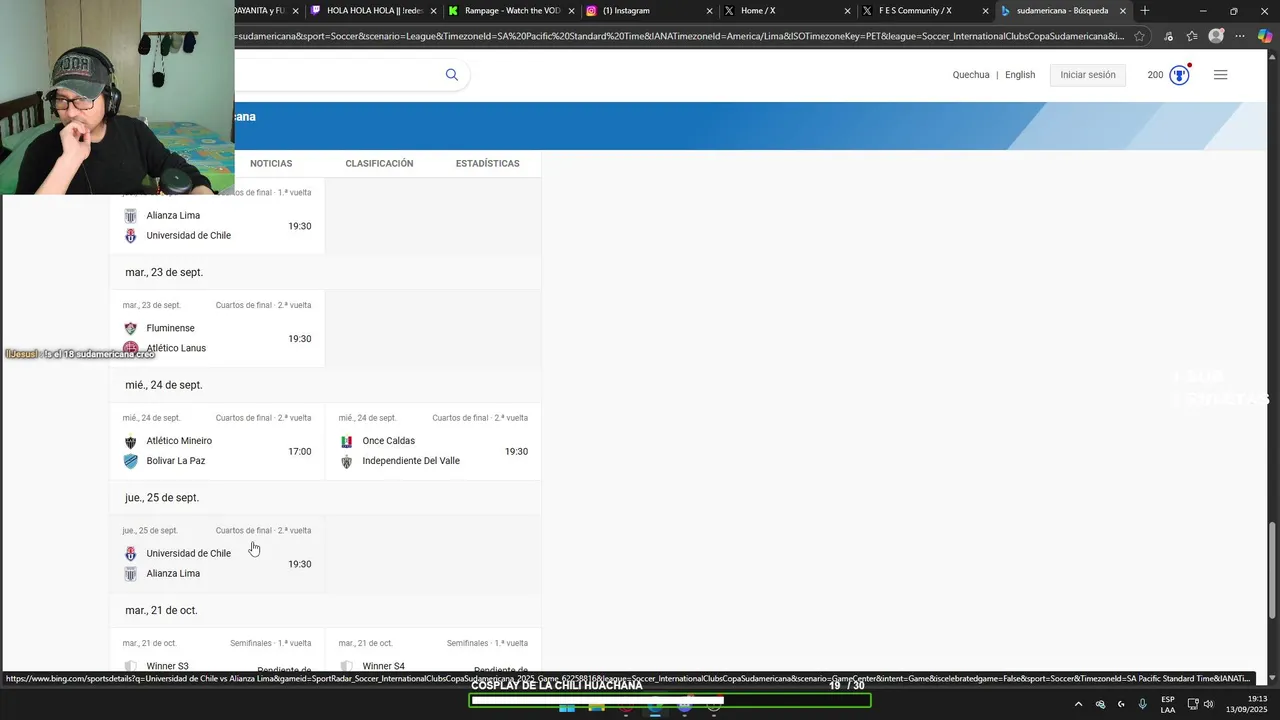The image size is (1280, 720).
Task: Click Bolivar La Paz team crest icon
Action: (x=130, y=461)
